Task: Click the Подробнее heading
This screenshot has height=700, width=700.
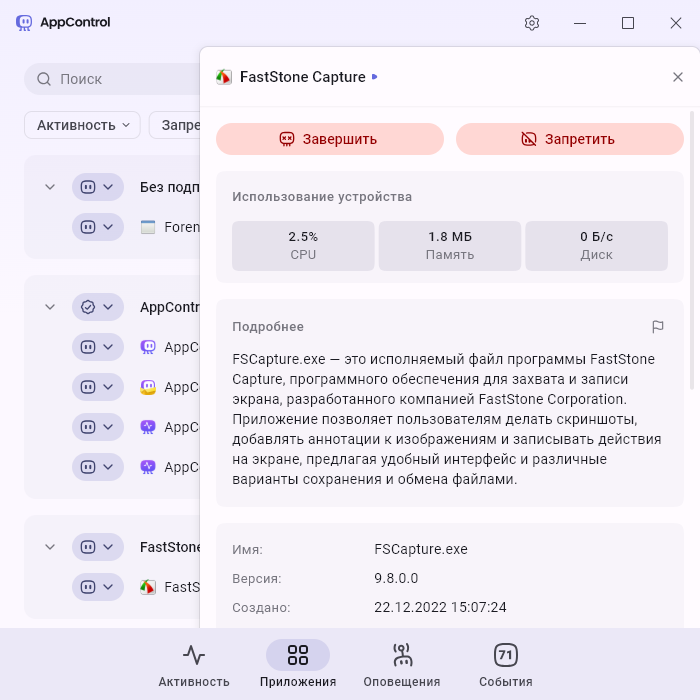Action: click(x=268, y=327)
